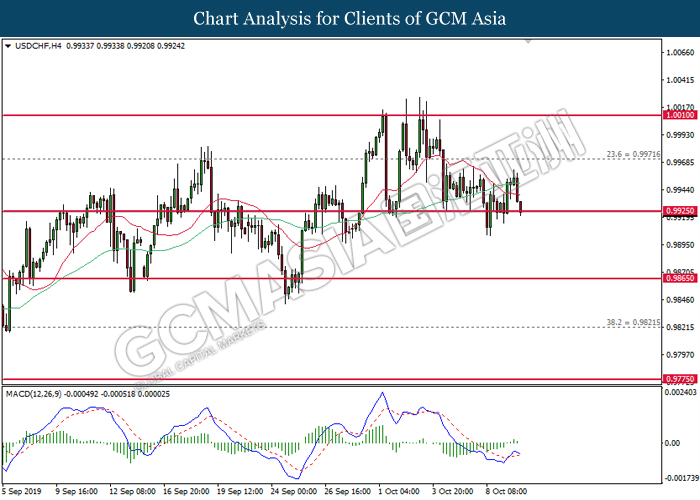Click the '5 Sep 2019' date label
The height and width of the screenshot is (500, 700).
[x=21, y=492]
